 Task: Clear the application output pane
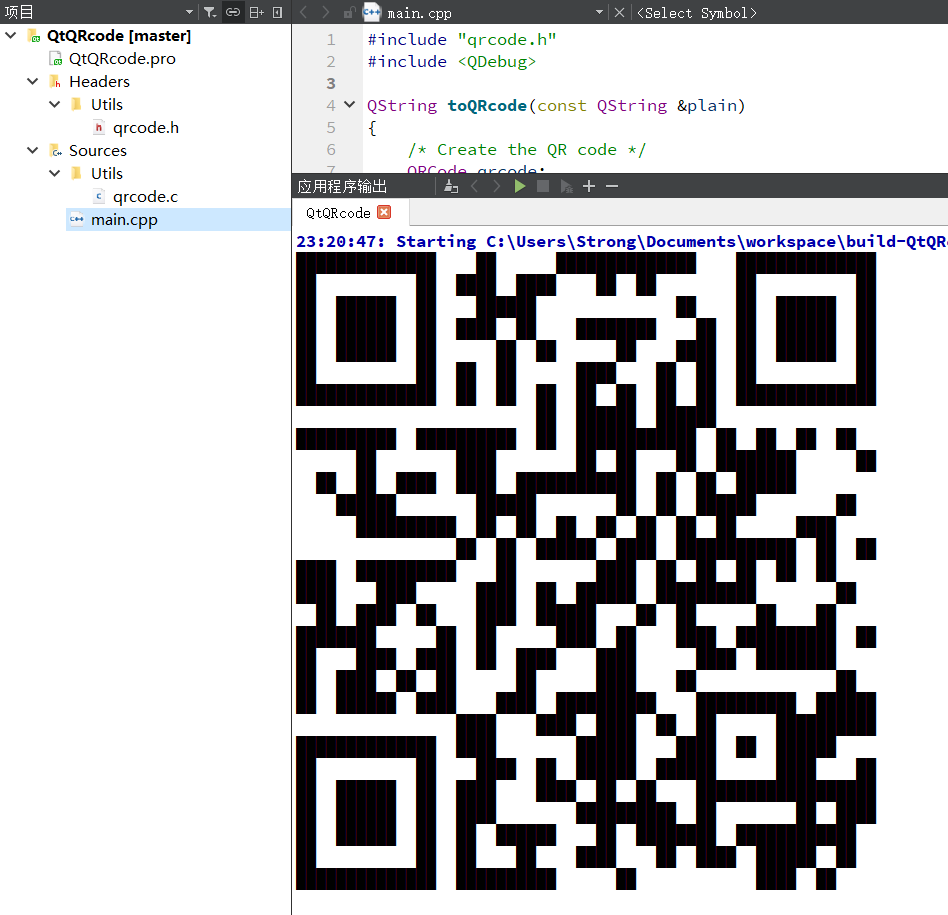(x=451, y=186)
